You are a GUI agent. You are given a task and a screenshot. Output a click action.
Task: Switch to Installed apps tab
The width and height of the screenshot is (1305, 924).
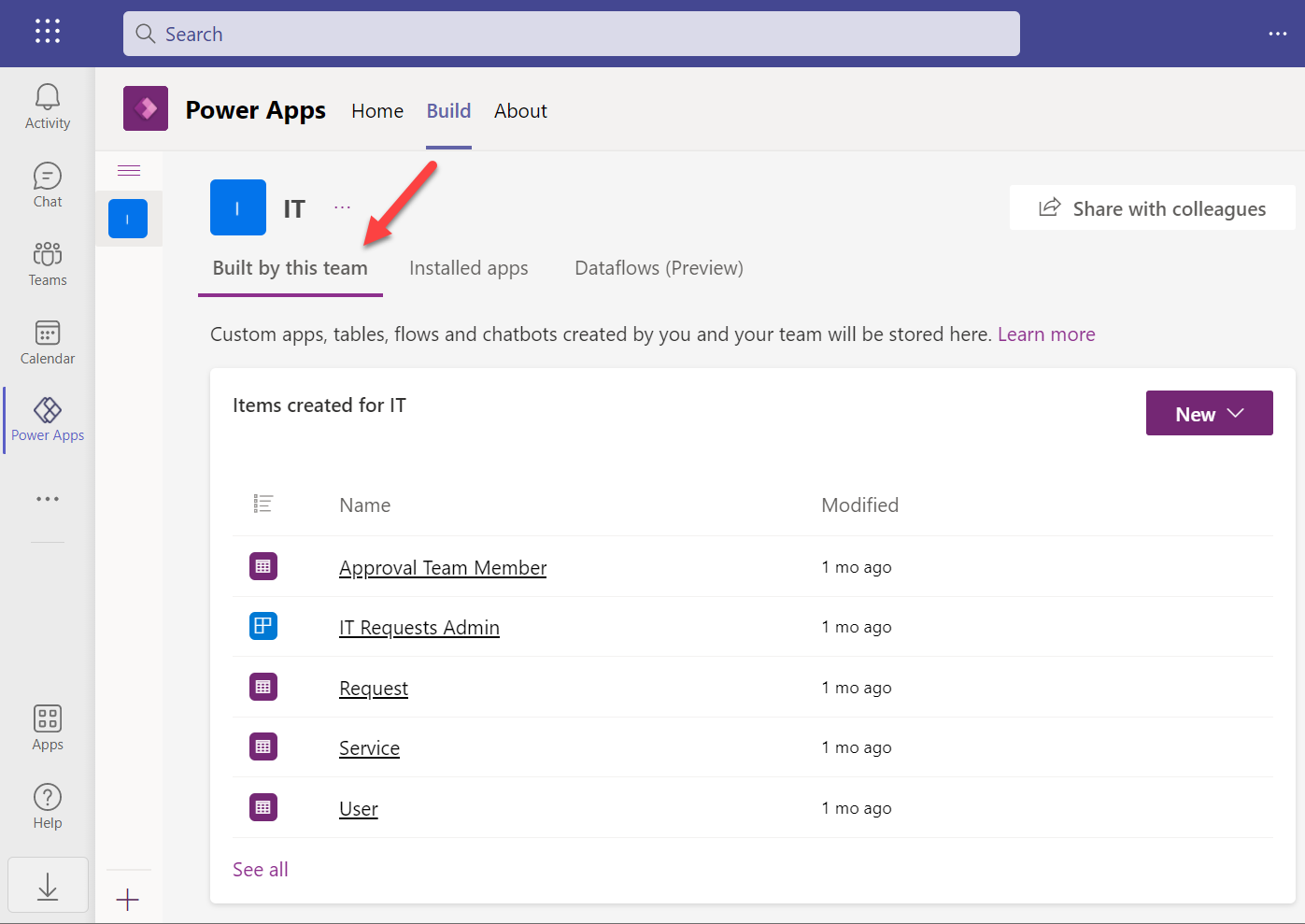point(469,268)
